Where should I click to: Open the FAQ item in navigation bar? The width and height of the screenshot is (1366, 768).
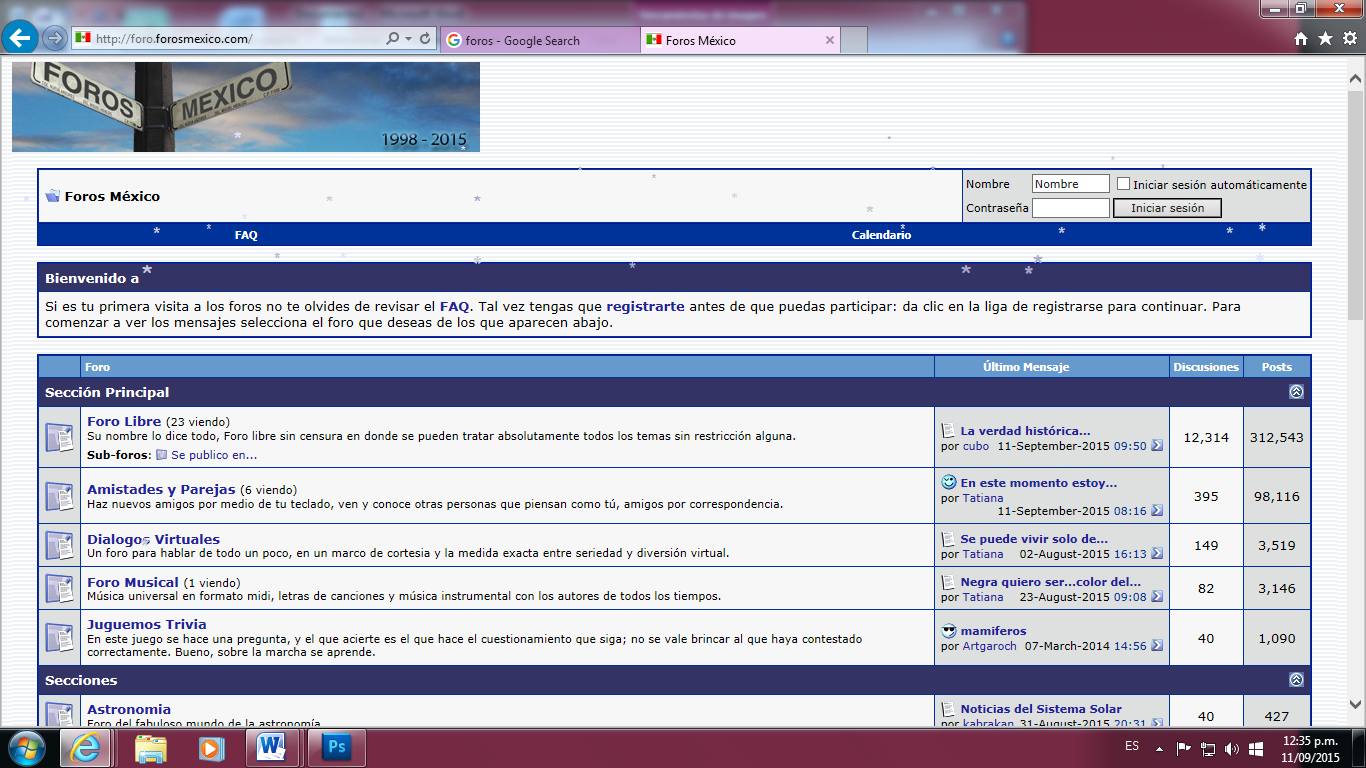click(x=246, y=235)
